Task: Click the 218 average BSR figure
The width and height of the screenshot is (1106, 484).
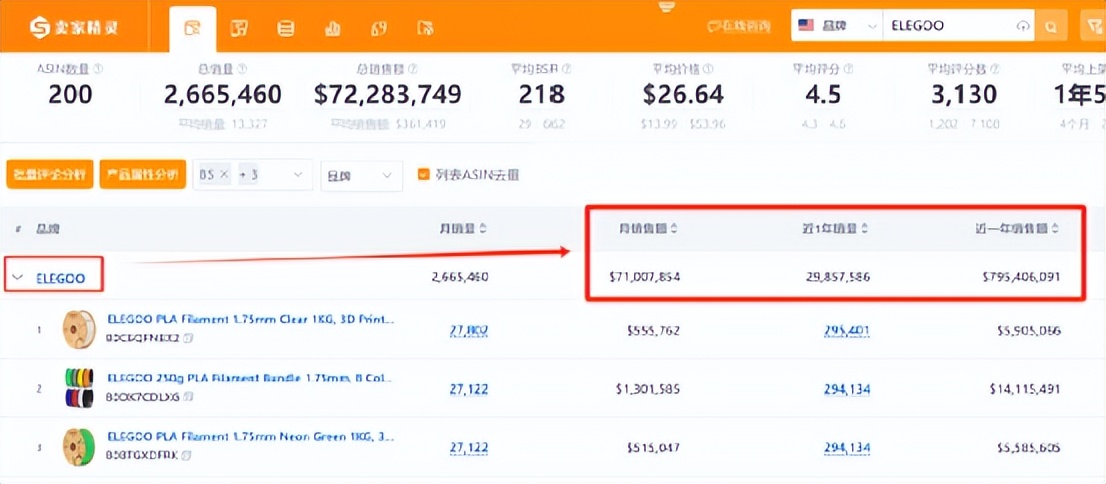Action: [542, 95]
